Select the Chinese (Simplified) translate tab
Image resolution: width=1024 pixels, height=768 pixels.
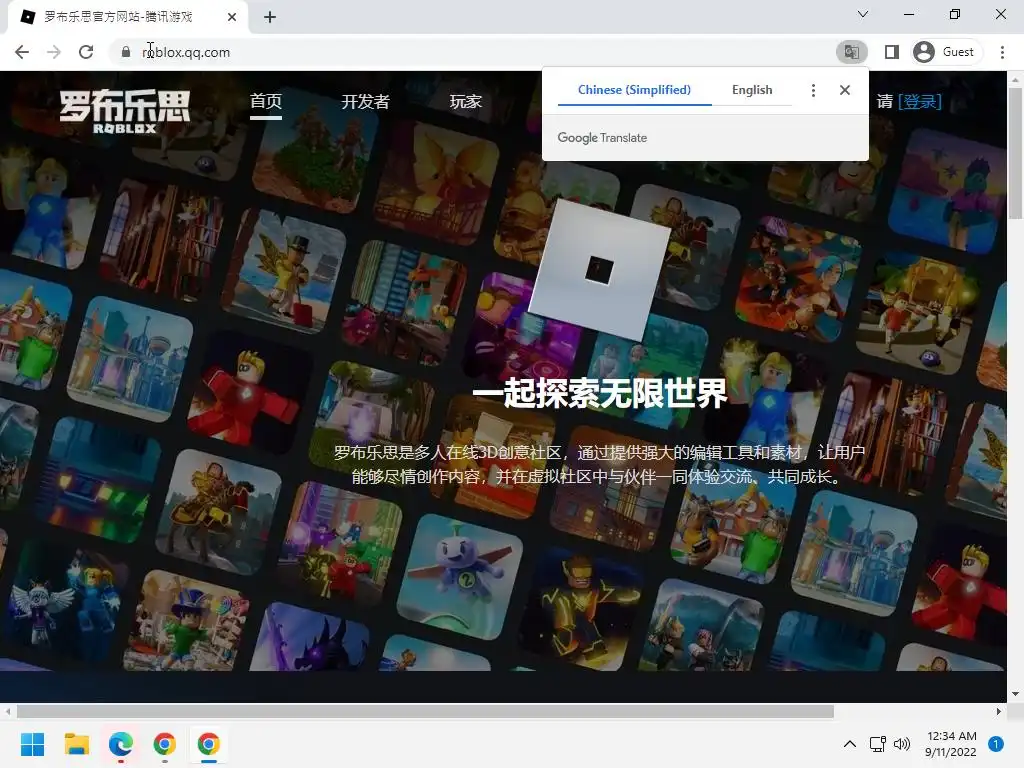tap(634, 90)
